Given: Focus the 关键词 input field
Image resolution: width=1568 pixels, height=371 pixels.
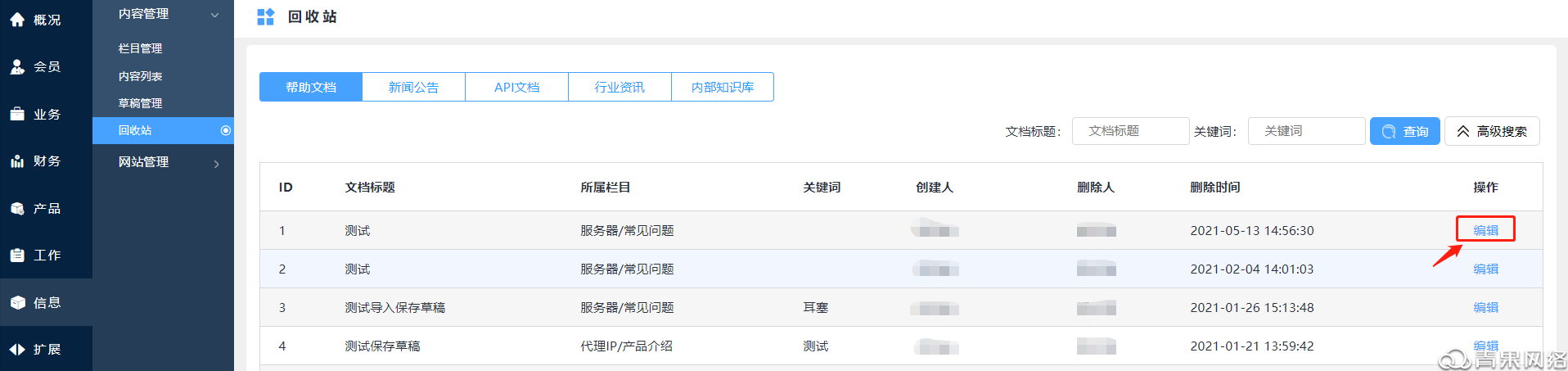Looking at the screenshot, I should [x=1306, y=131].
